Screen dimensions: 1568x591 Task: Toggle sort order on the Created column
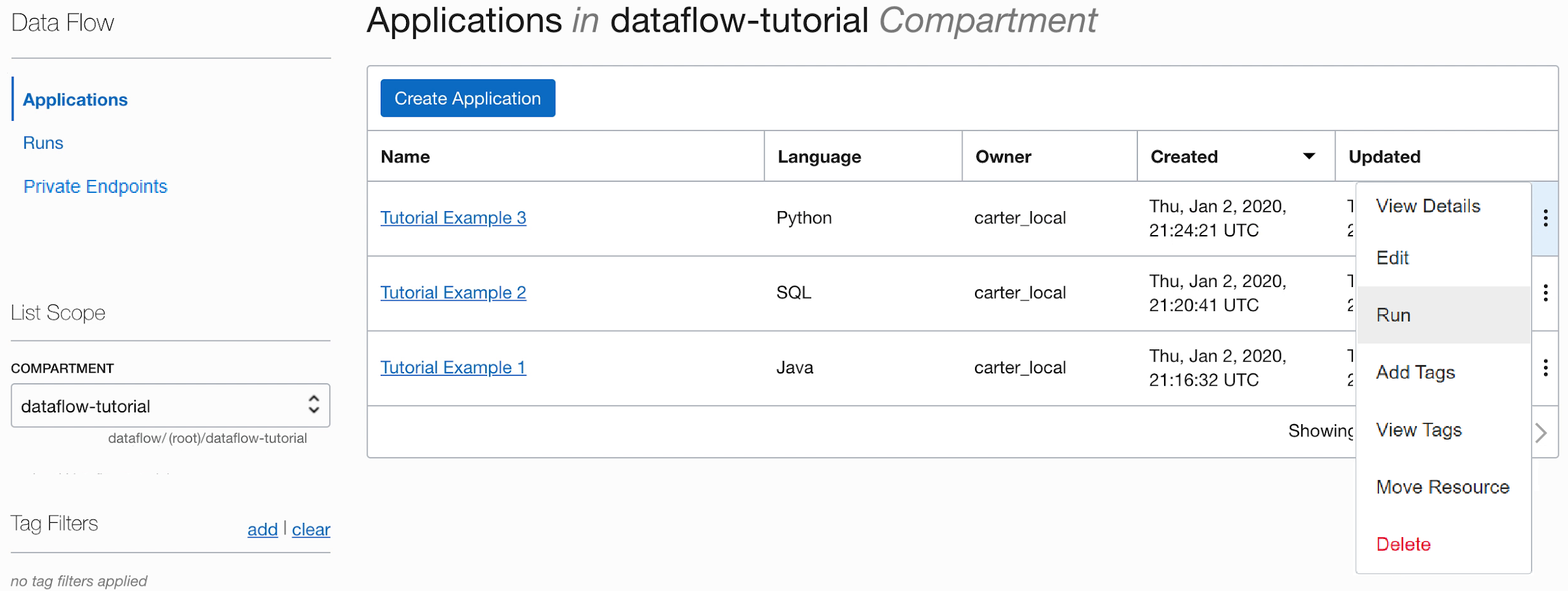(x=1309, y=156)
